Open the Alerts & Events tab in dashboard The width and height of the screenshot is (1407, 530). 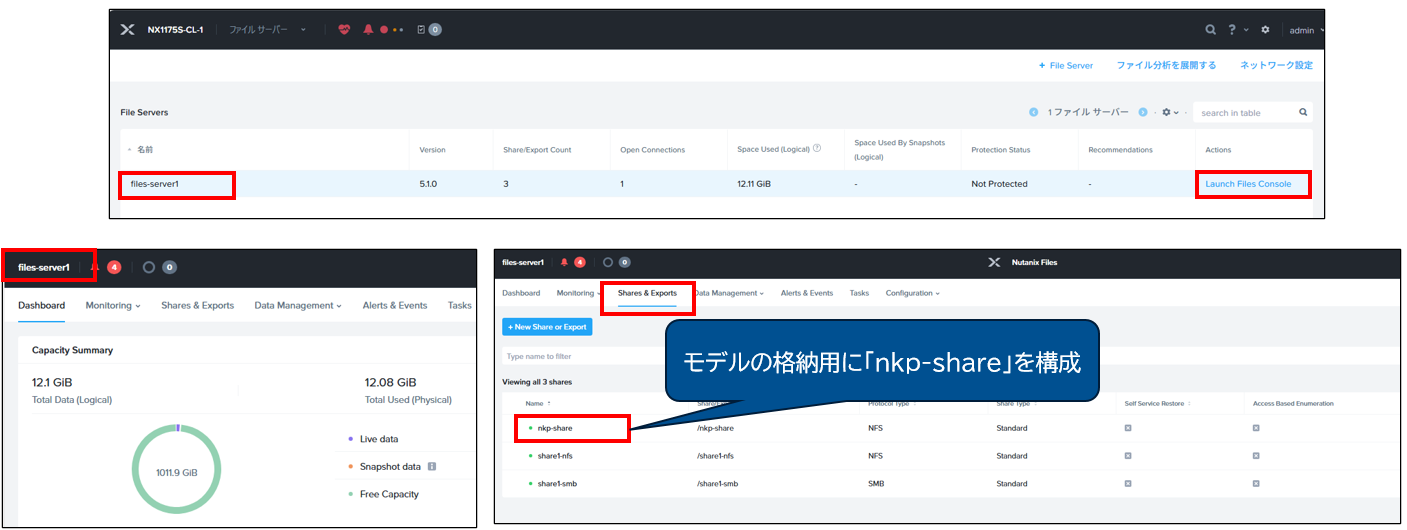(x=394, y=306)
